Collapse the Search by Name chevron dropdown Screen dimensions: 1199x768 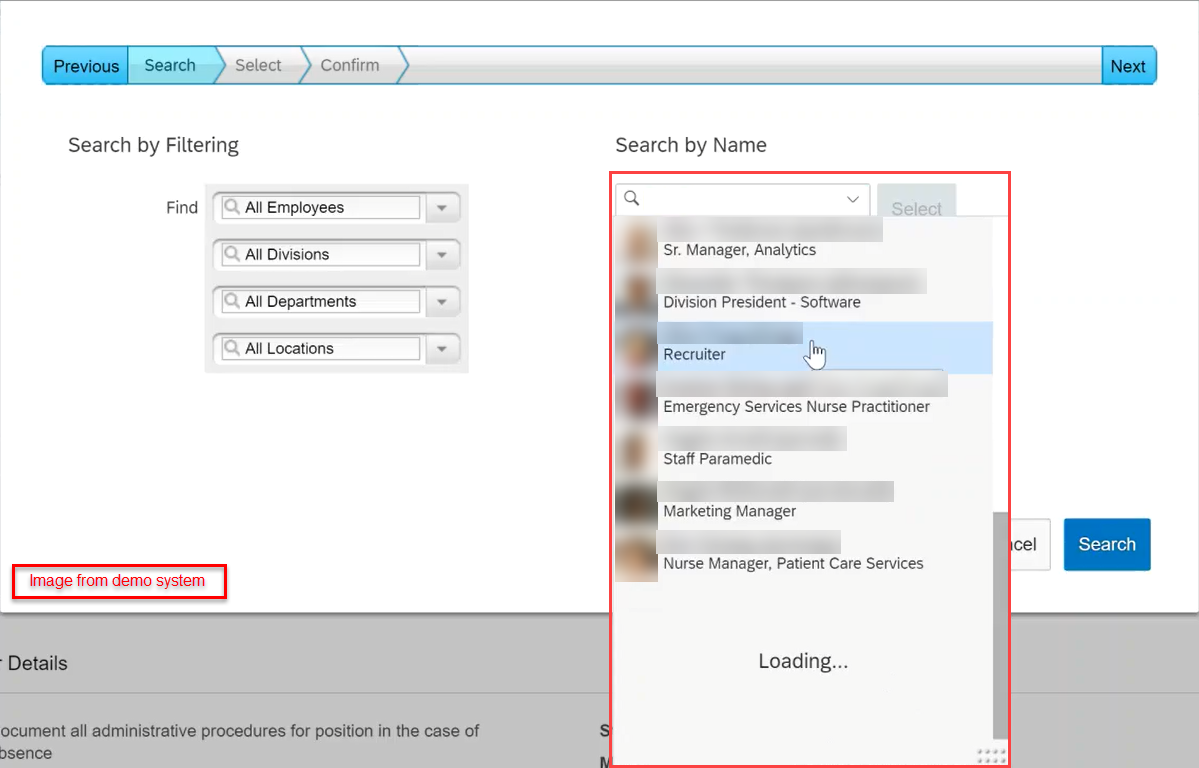(x=853, y=199)
